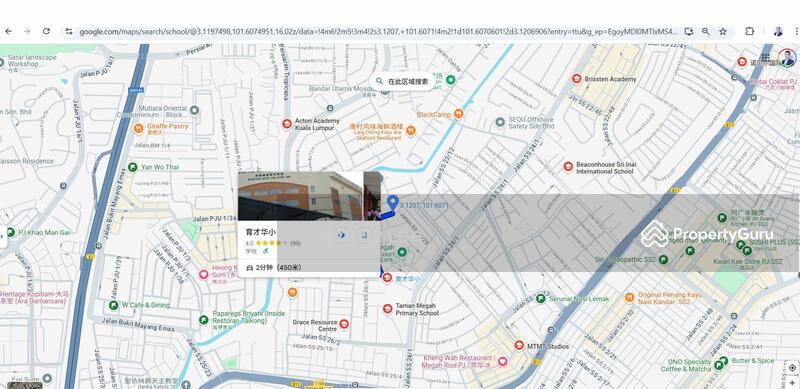Select the Paparegs Briyani pin
Image resolution: width=800 pixels, height=389 pixels.
pyautogui.click(x=204, y=320)
